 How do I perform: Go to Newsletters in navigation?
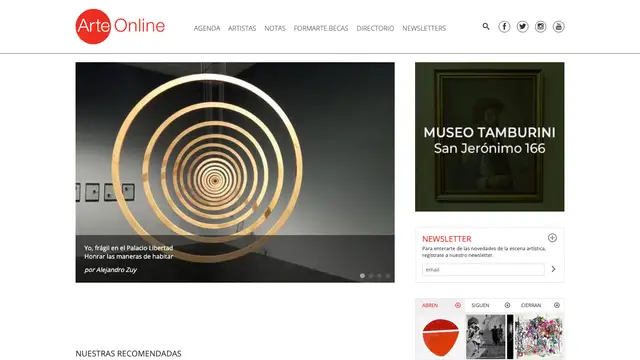coord(424,28)
